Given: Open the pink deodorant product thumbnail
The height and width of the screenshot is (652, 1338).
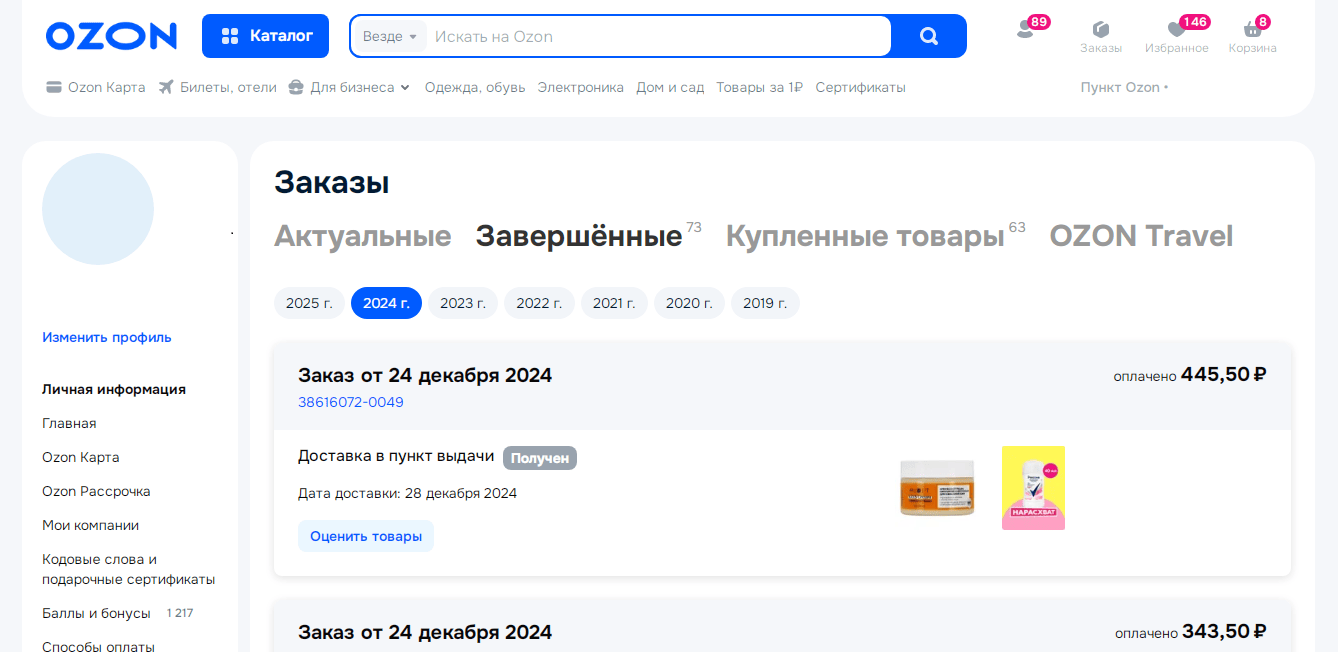Looking at the screenshot, I should pos(1033,488).
